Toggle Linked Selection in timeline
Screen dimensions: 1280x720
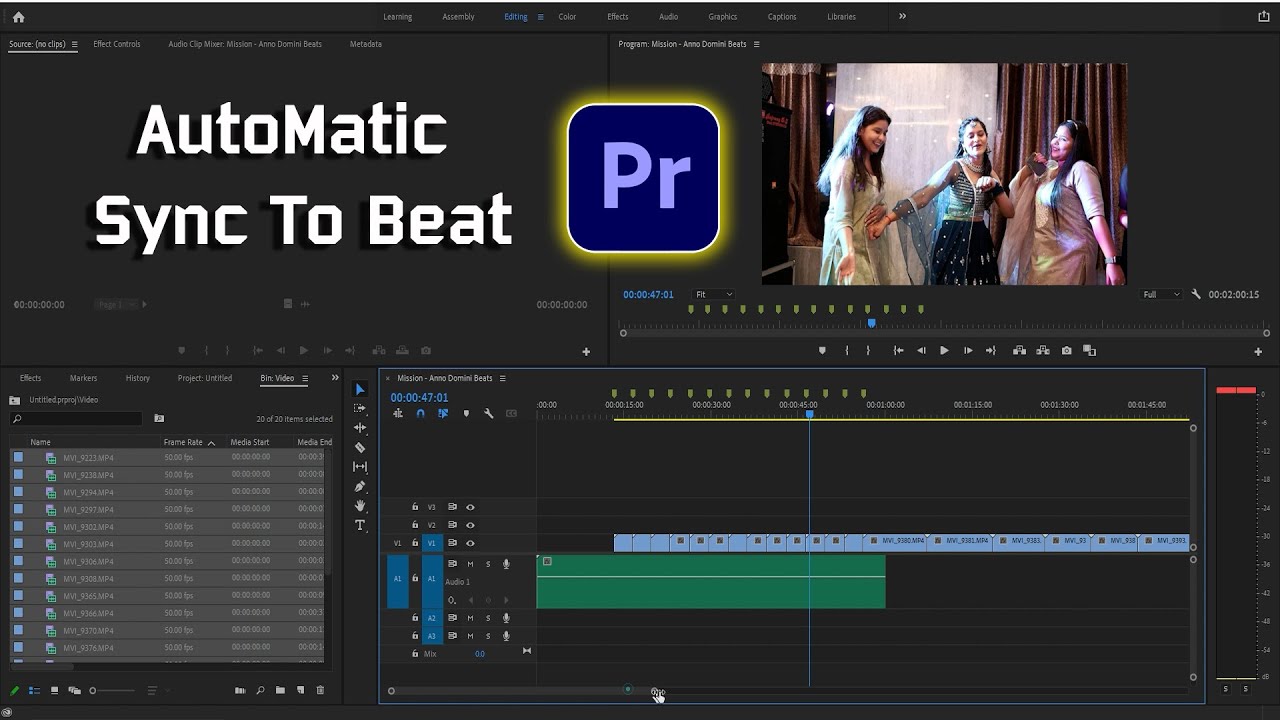click(x=443, y=413)
